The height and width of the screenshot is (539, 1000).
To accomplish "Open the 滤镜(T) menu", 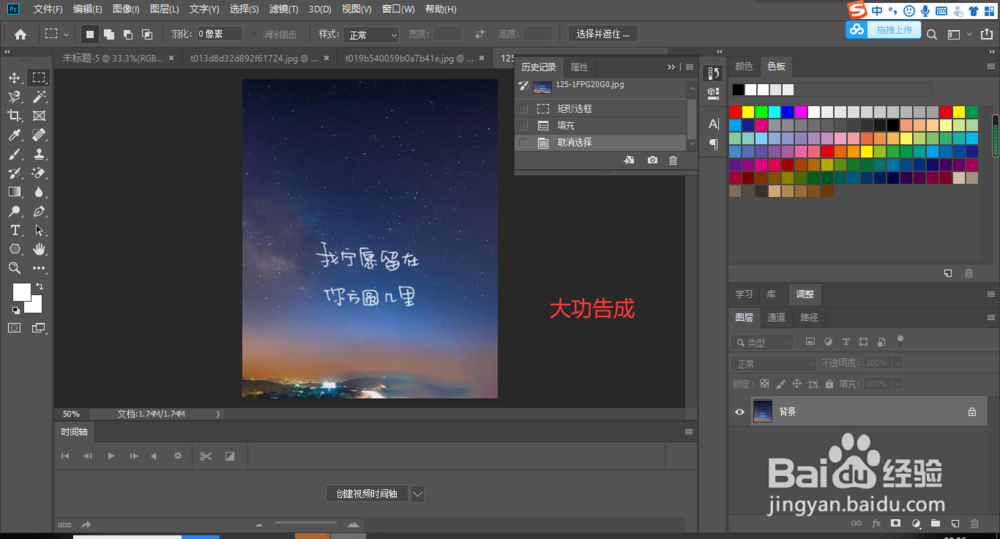I will (x=283, y=9).
